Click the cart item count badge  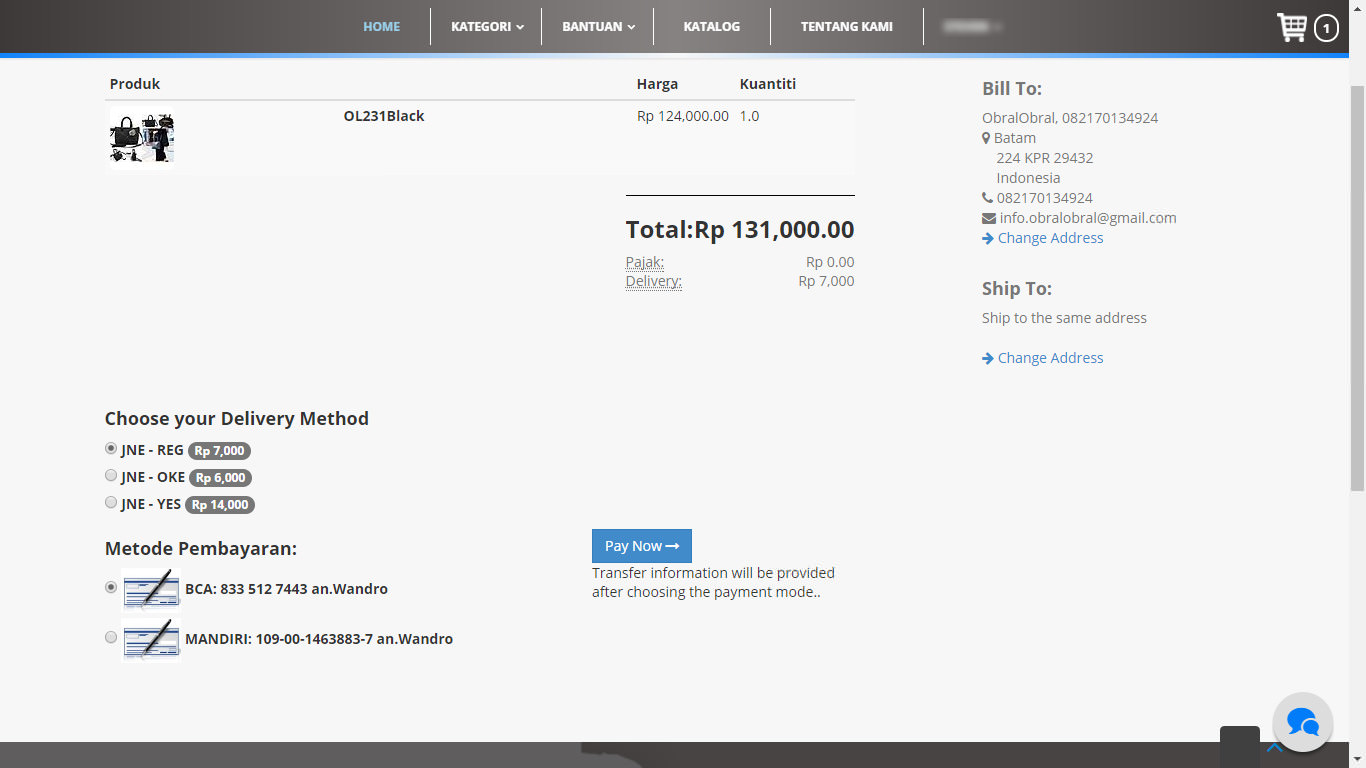tap(1326, 28)
